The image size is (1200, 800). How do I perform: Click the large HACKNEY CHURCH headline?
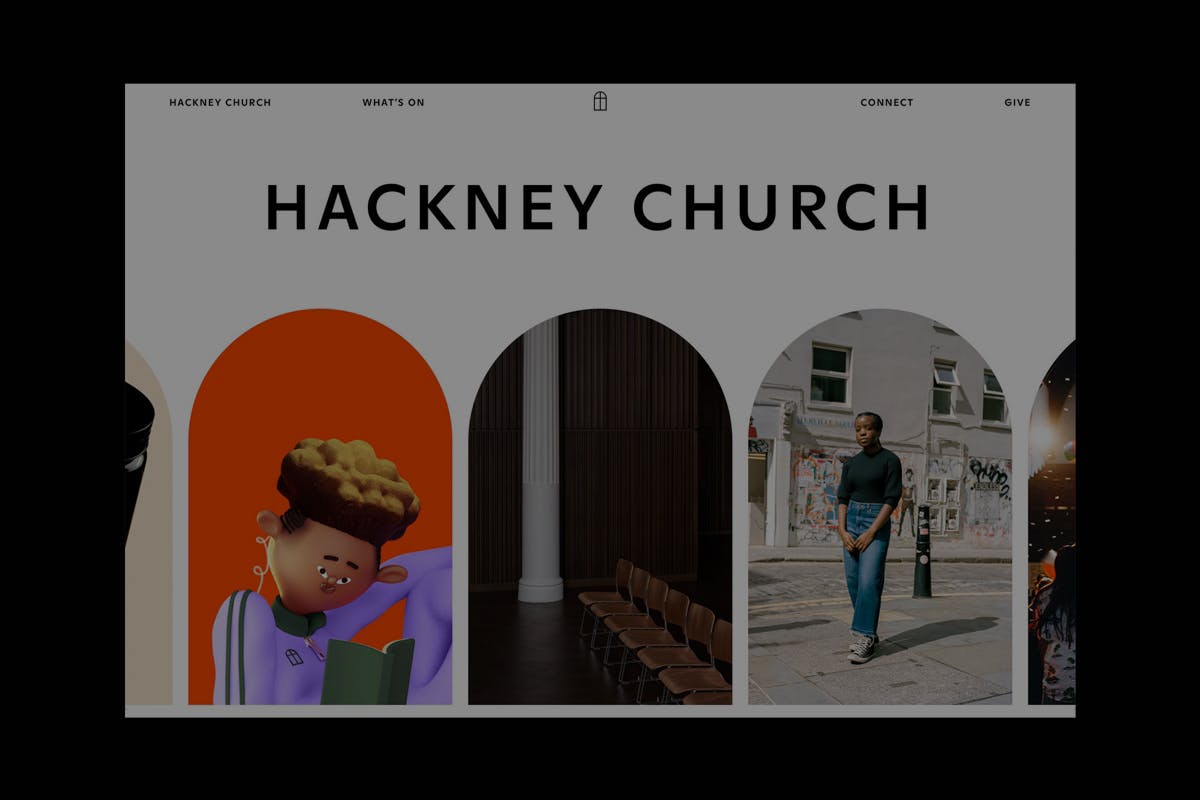click(597, 208)
